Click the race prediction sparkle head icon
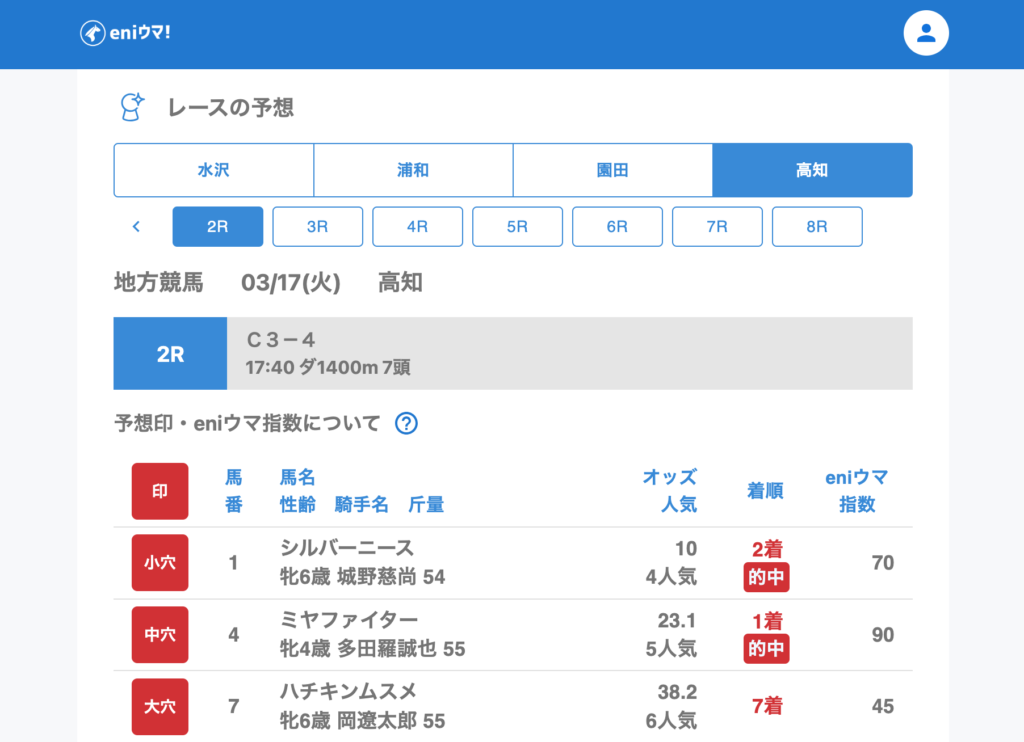 tap(131, 107)
